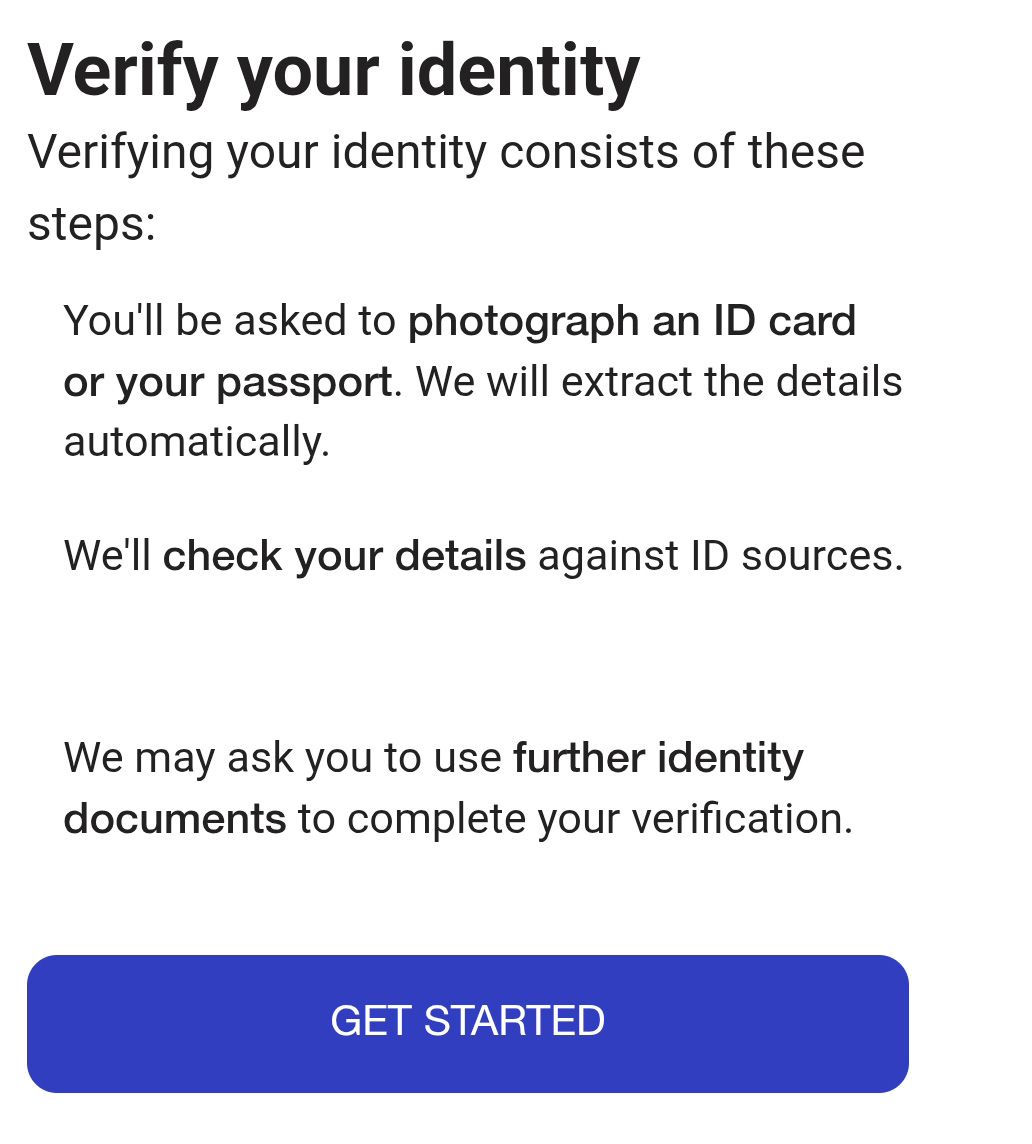1032x1144 pixels.
Task: Click the bold word "documents"
Action: [175, 819]
